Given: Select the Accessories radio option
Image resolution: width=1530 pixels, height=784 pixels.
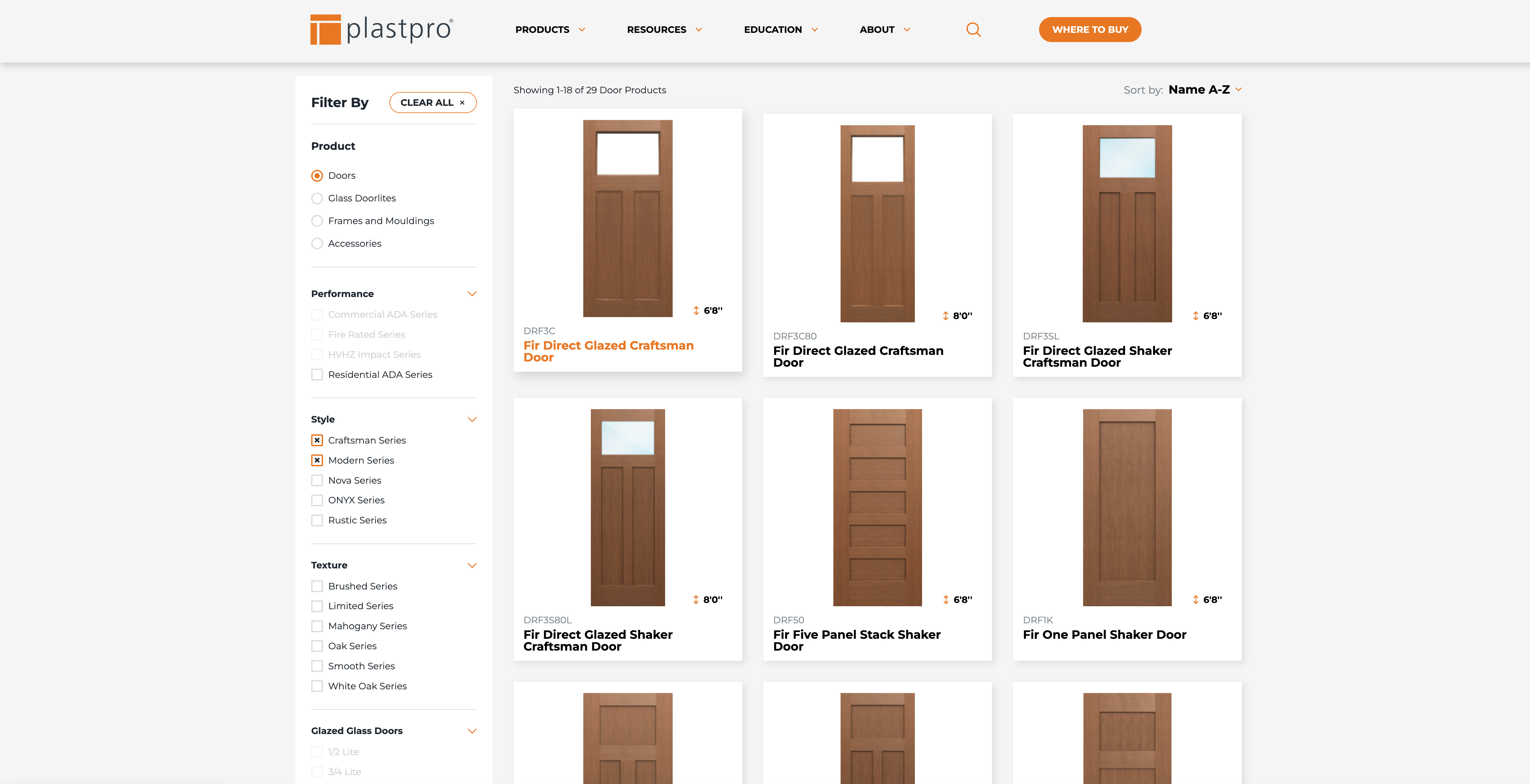Looking at the screenshot, I should (317, 243).
